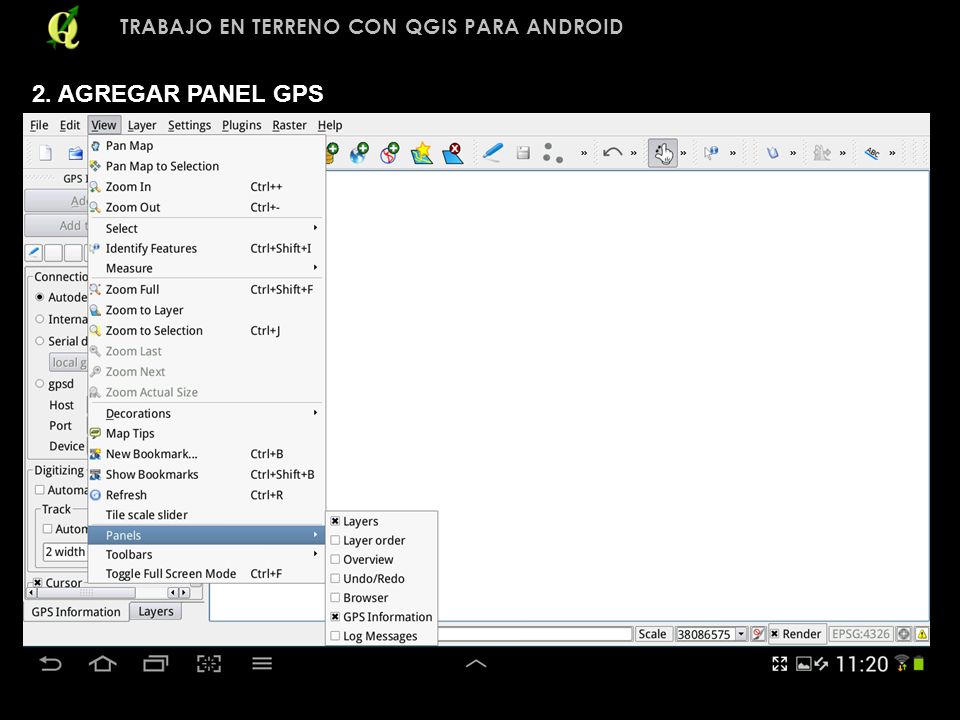
Task: Click the CRS status globe icon
Action: click(904, 634)
